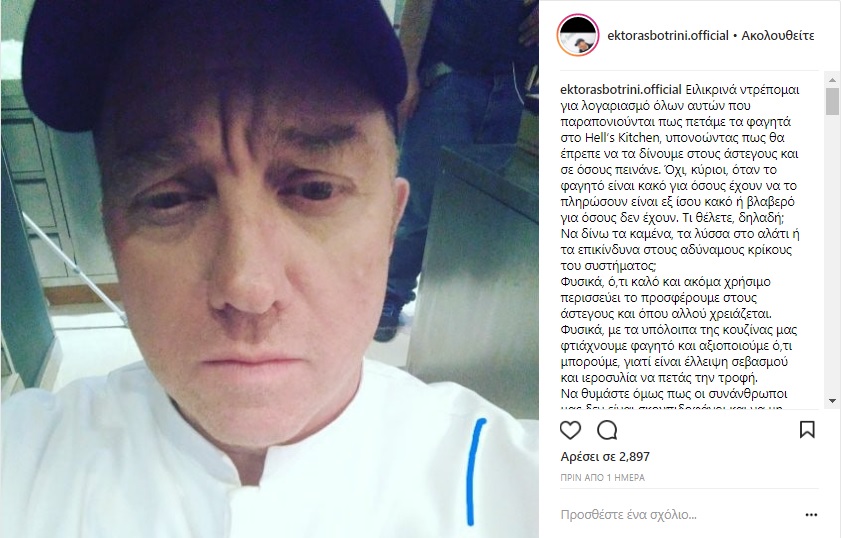
Task: Click the caption scrollbar thumb
Action: point(832,101)
